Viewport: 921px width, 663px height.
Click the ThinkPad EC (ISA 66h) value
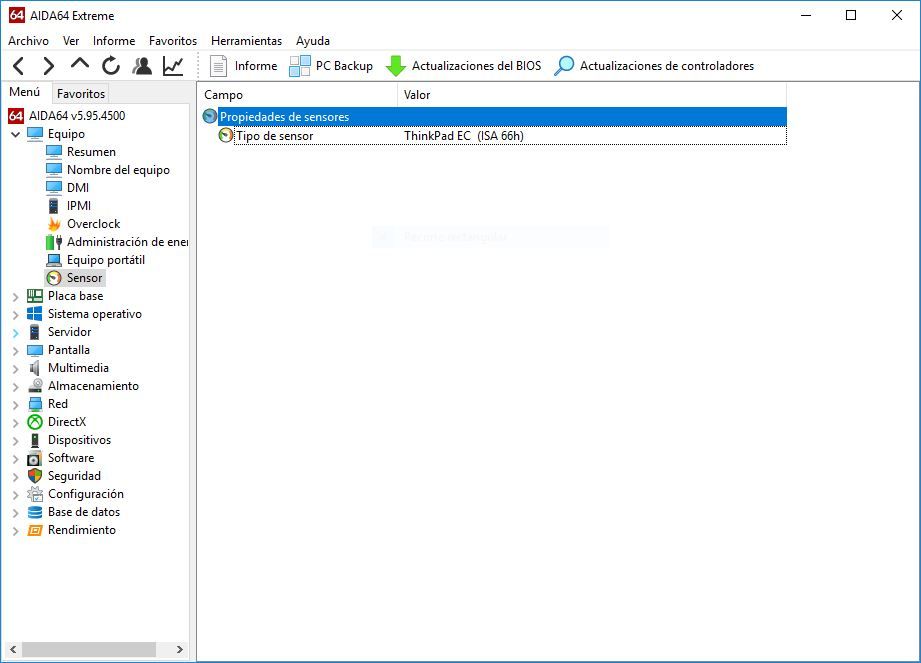[463, 136]
